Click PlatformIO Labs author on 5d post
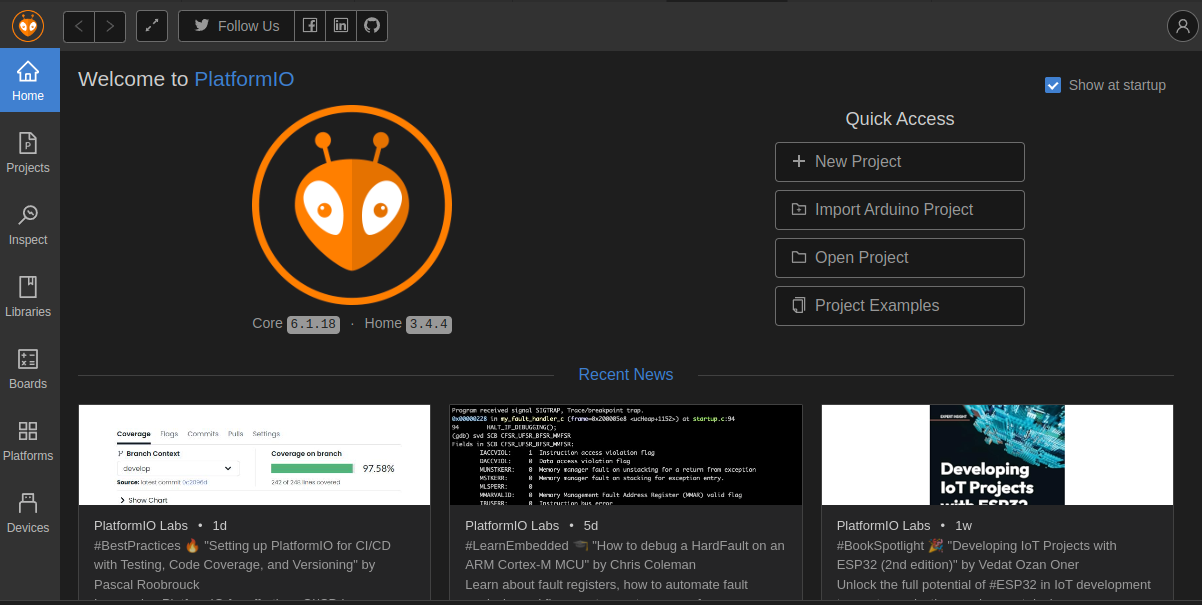This screenshot has width=1202, height=605. point(512,525)
